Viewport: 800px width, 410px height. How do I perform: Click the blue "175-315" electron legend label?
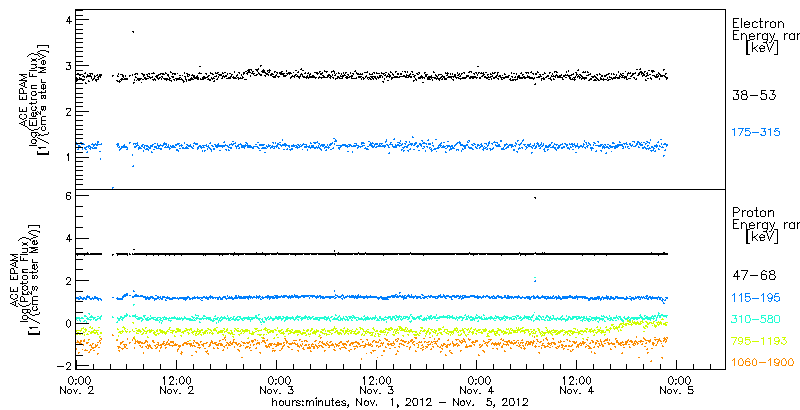tap(756, 132)
